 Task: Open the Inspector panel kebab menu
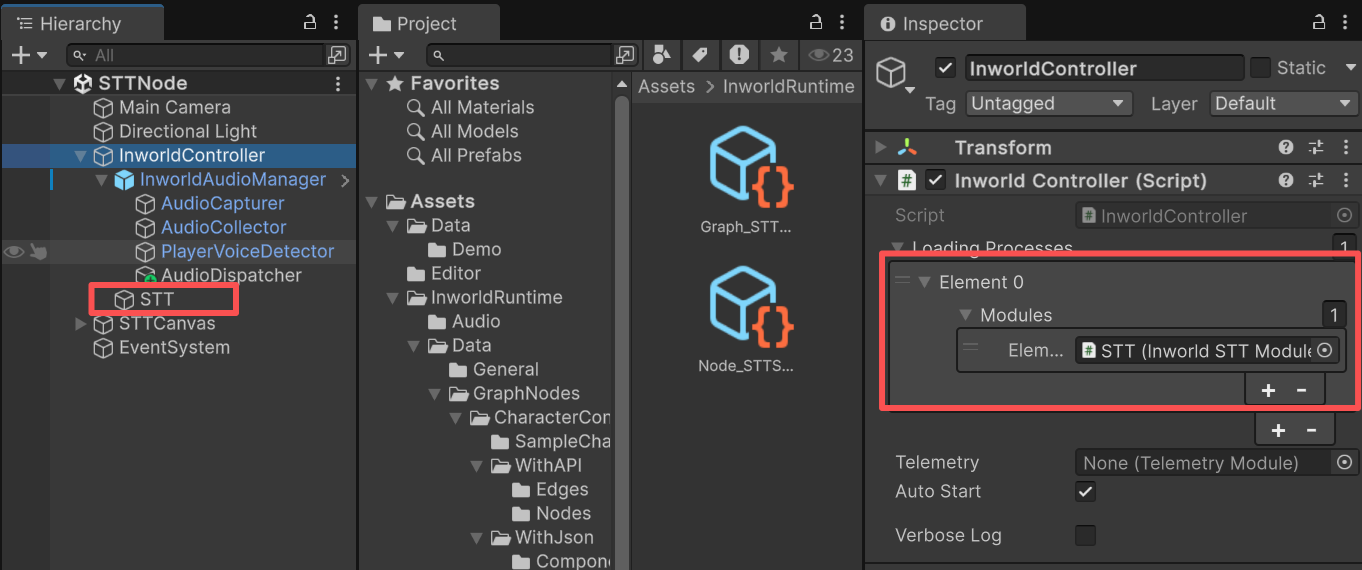coord(1346,22)
